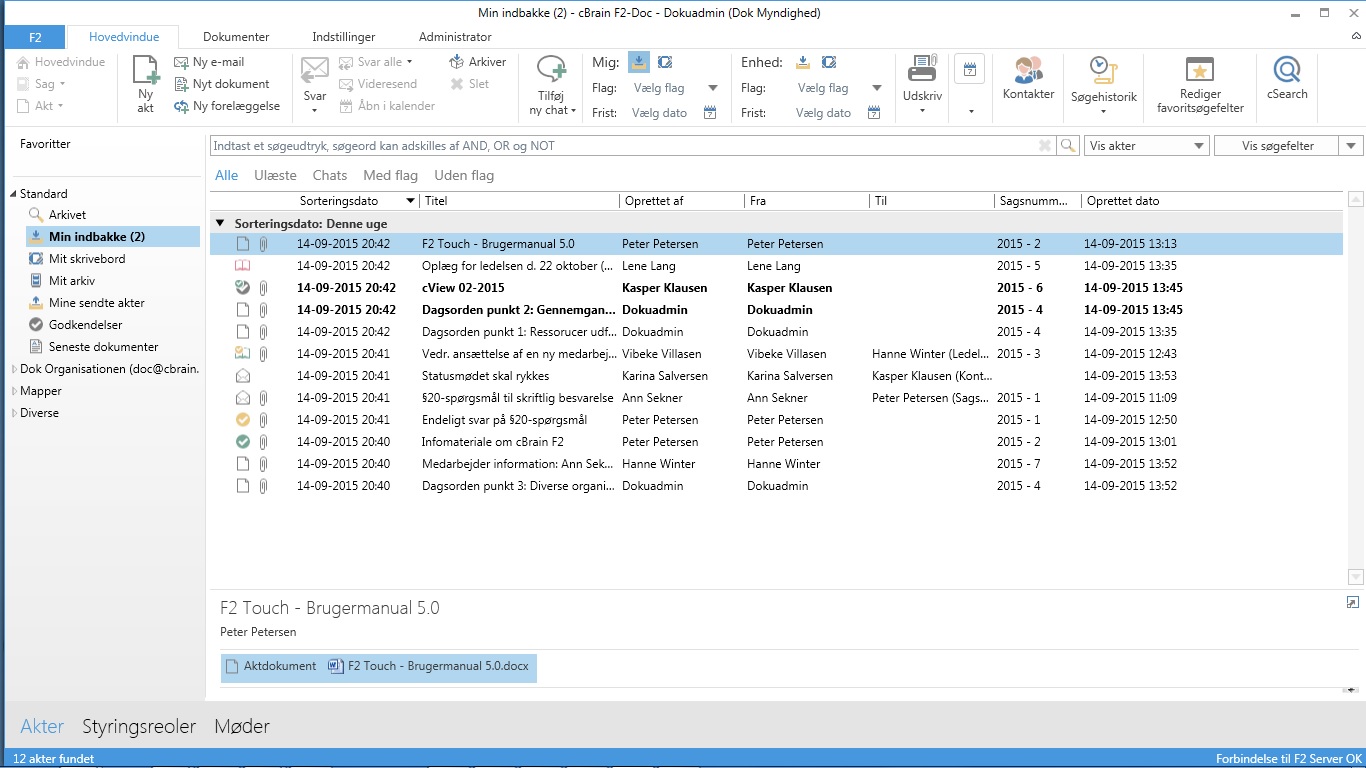The width and height of the screenshot is (1366, 768).
Task: Toggle Enhed desktop placement icon
Action: (x=829, y=62)
